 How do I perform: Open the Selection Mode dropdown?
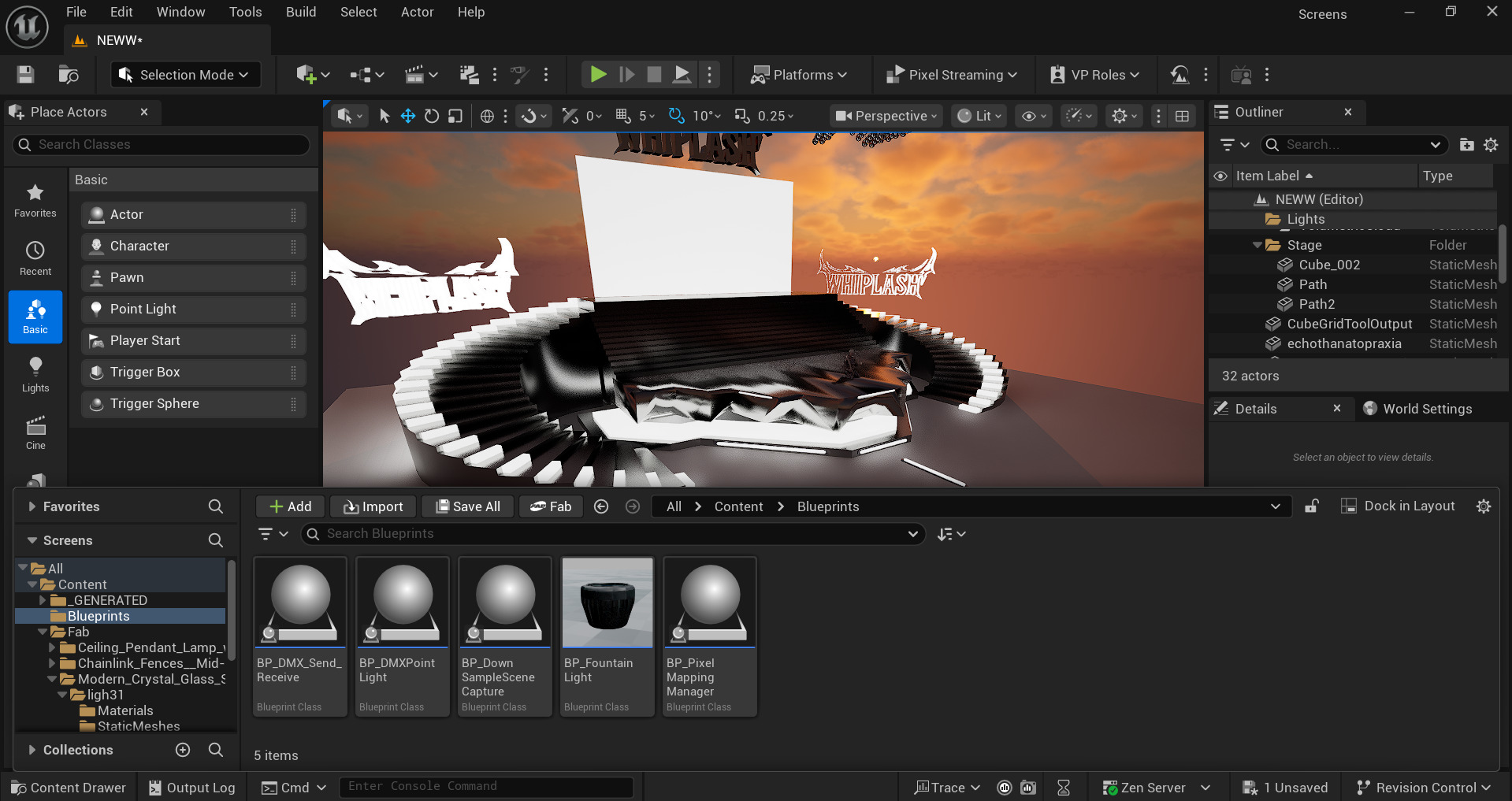pos(185,75)
